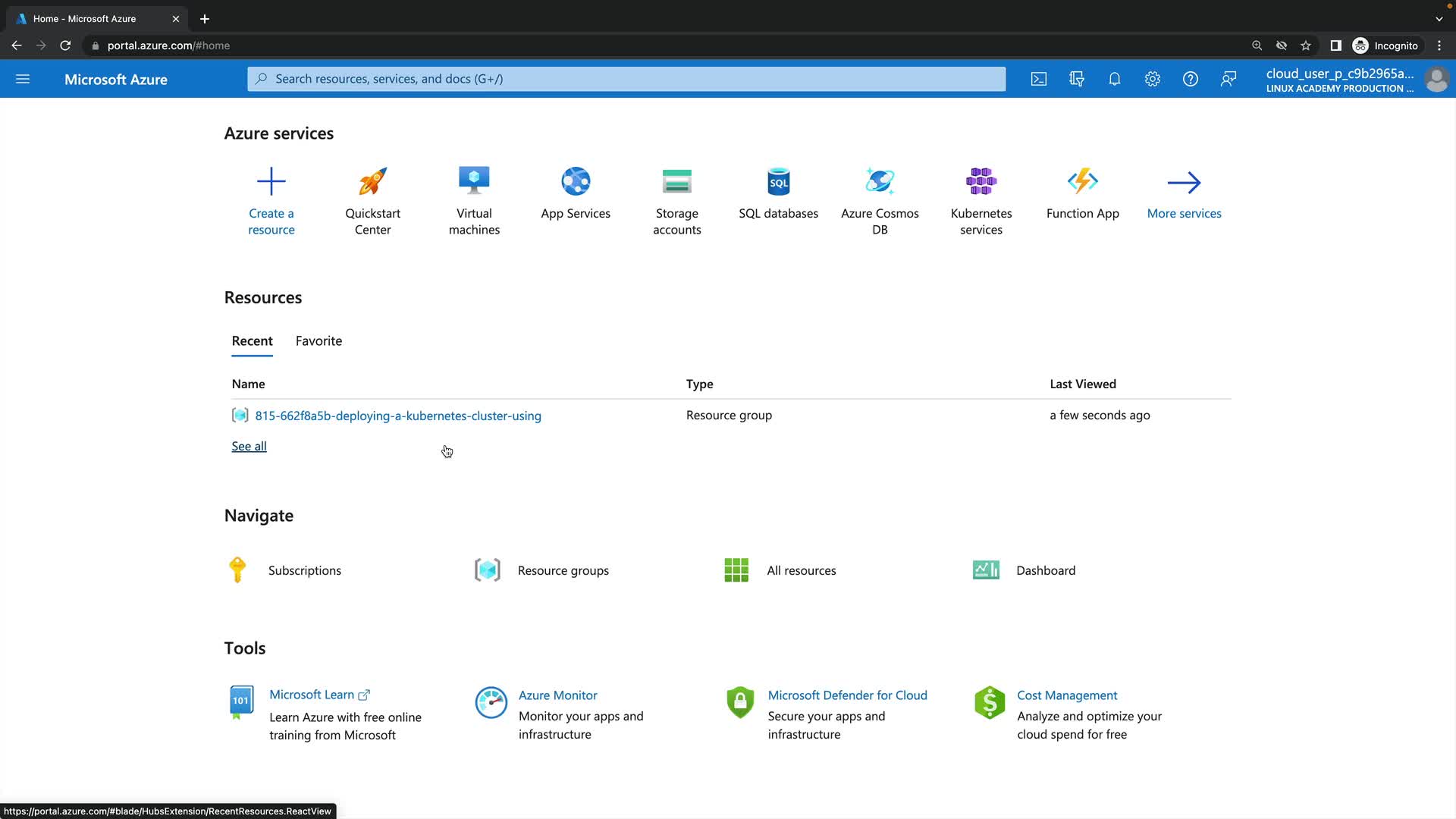The image size is (1456, 819).
Task: Click Create a resource plus icon
Action: (271, 182)
